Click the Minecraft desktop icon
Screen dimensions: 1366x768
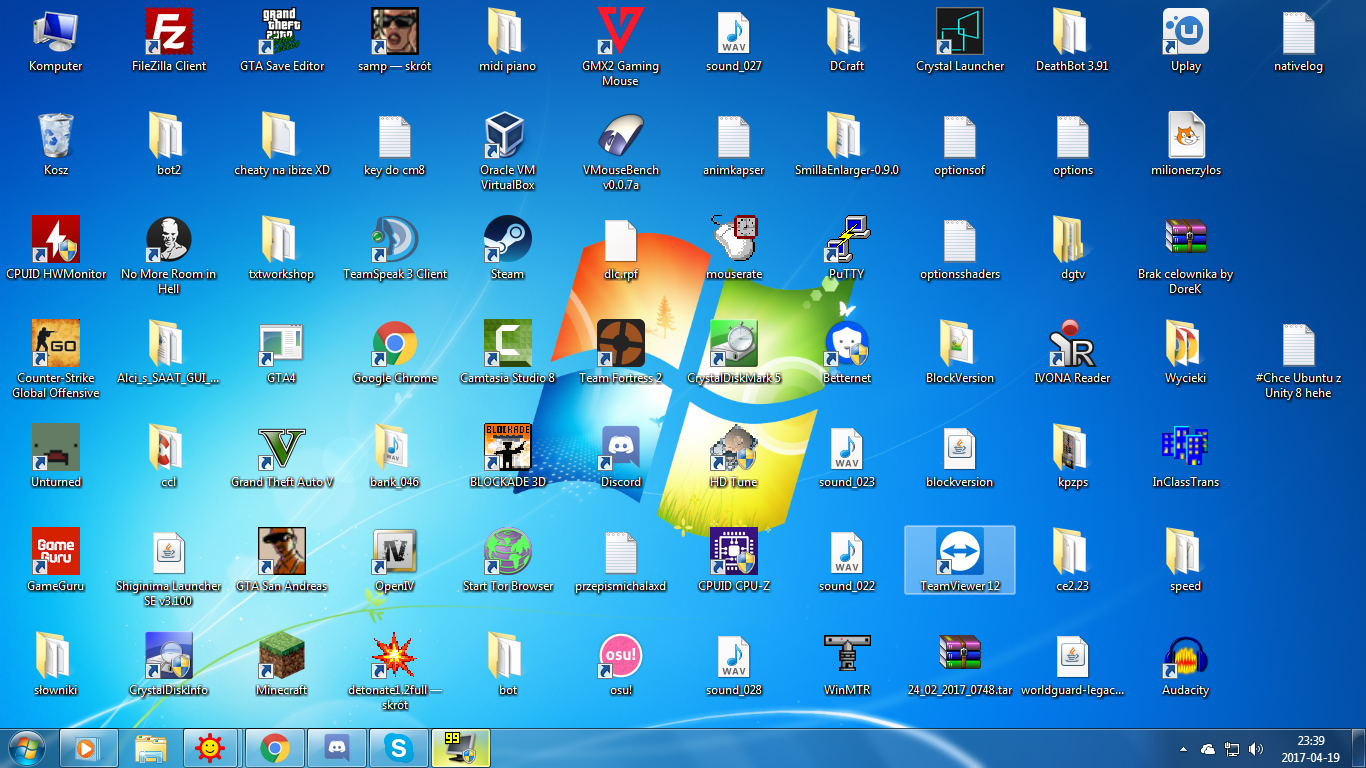click(282, 656)
